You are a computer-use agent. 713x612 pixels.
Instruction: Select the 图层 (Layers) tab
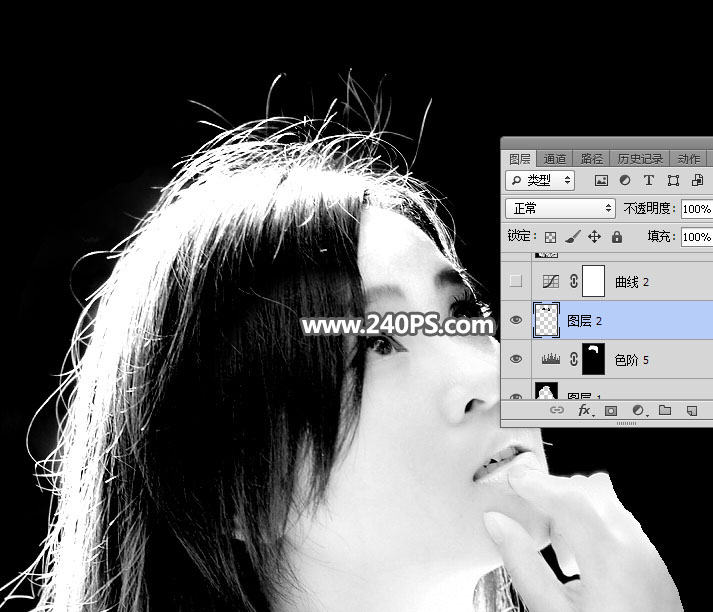click(520, 159)
